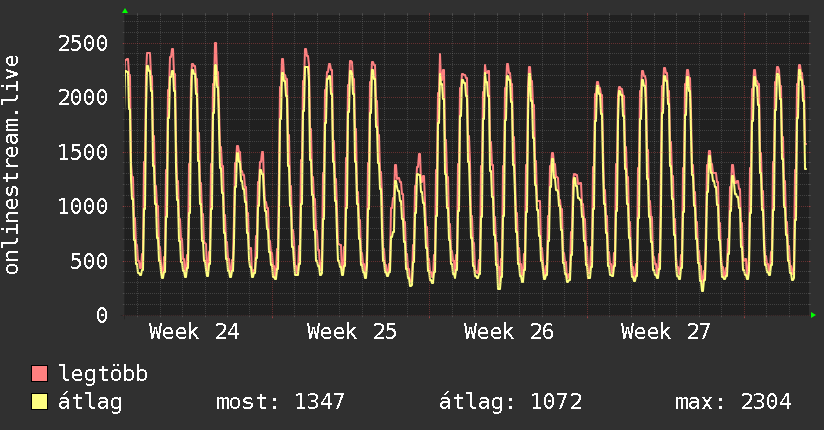The width and height of the screenshot is (824, 430).
Task: Click the 0 y-axis origin label
Action: (102, 315)
